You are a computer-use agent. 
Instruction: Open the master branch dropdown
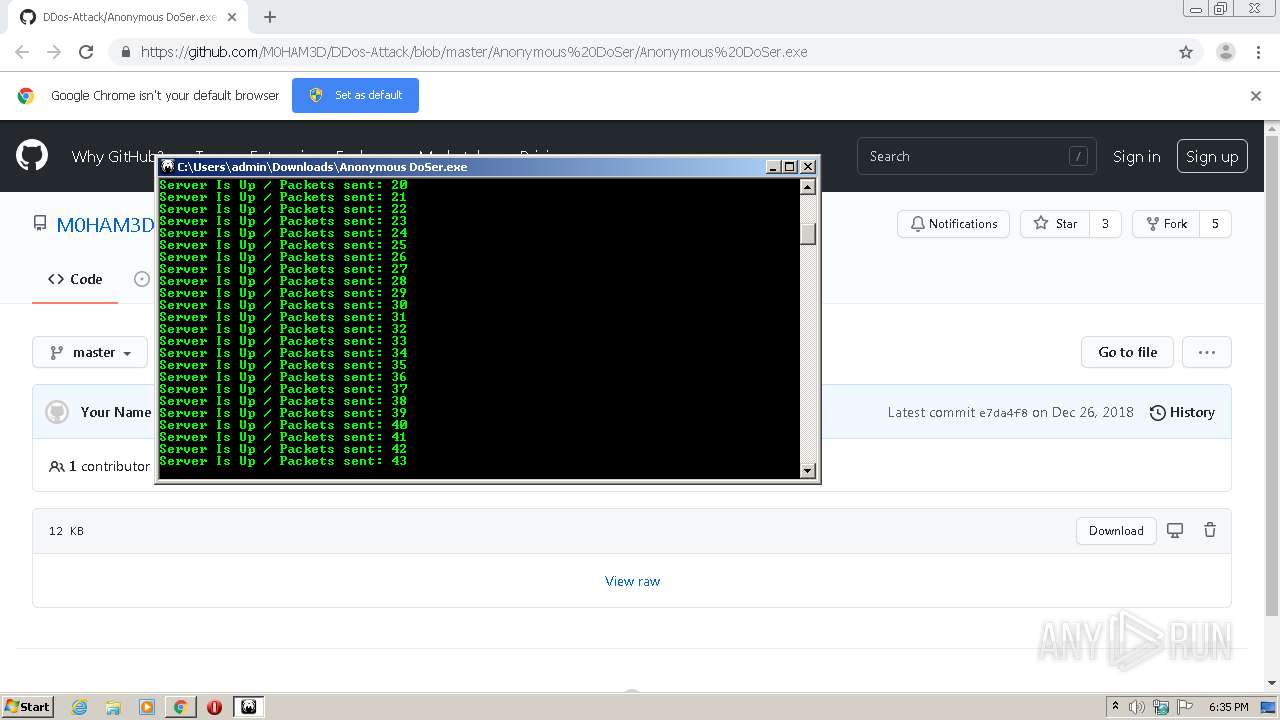[90, 352]
